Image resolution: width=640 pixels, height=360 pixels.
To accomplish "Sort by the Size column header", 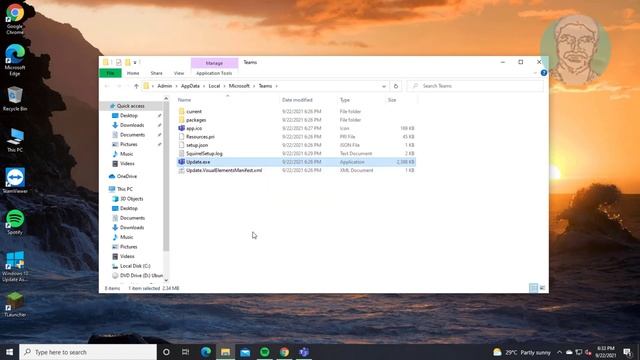I will pos(392,100).
